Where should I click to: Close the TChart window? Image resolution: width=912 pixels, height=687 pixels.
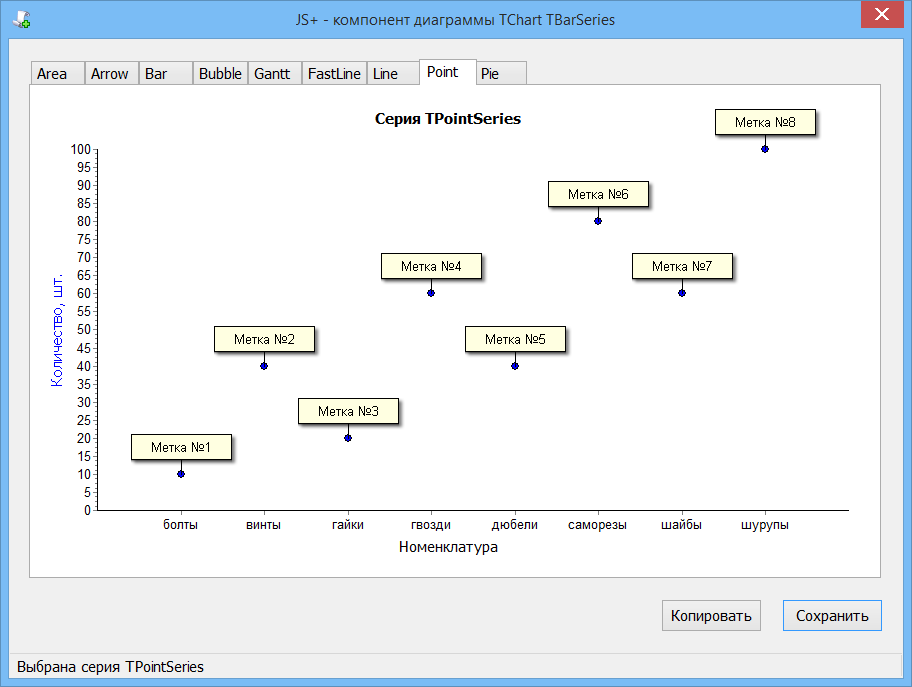881,14
